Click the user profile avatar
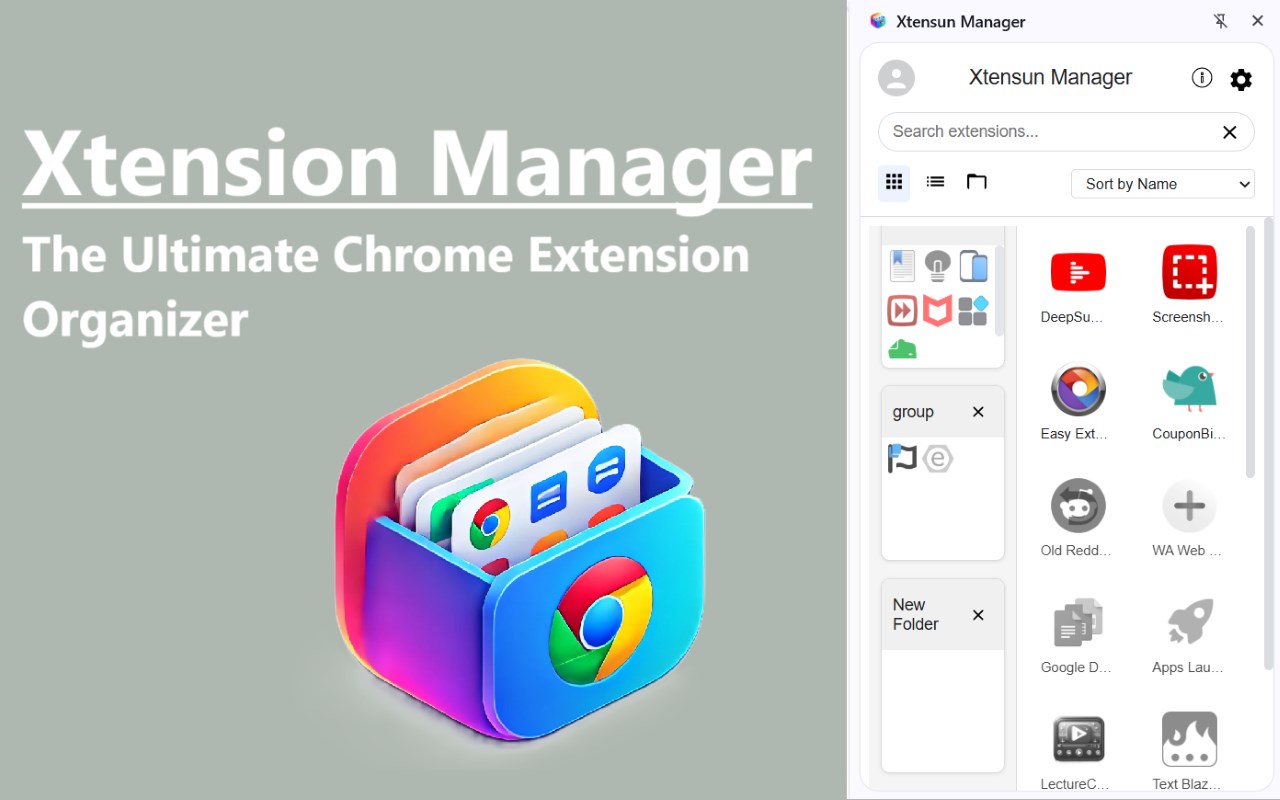The image size is (1280, 800). 896,78
